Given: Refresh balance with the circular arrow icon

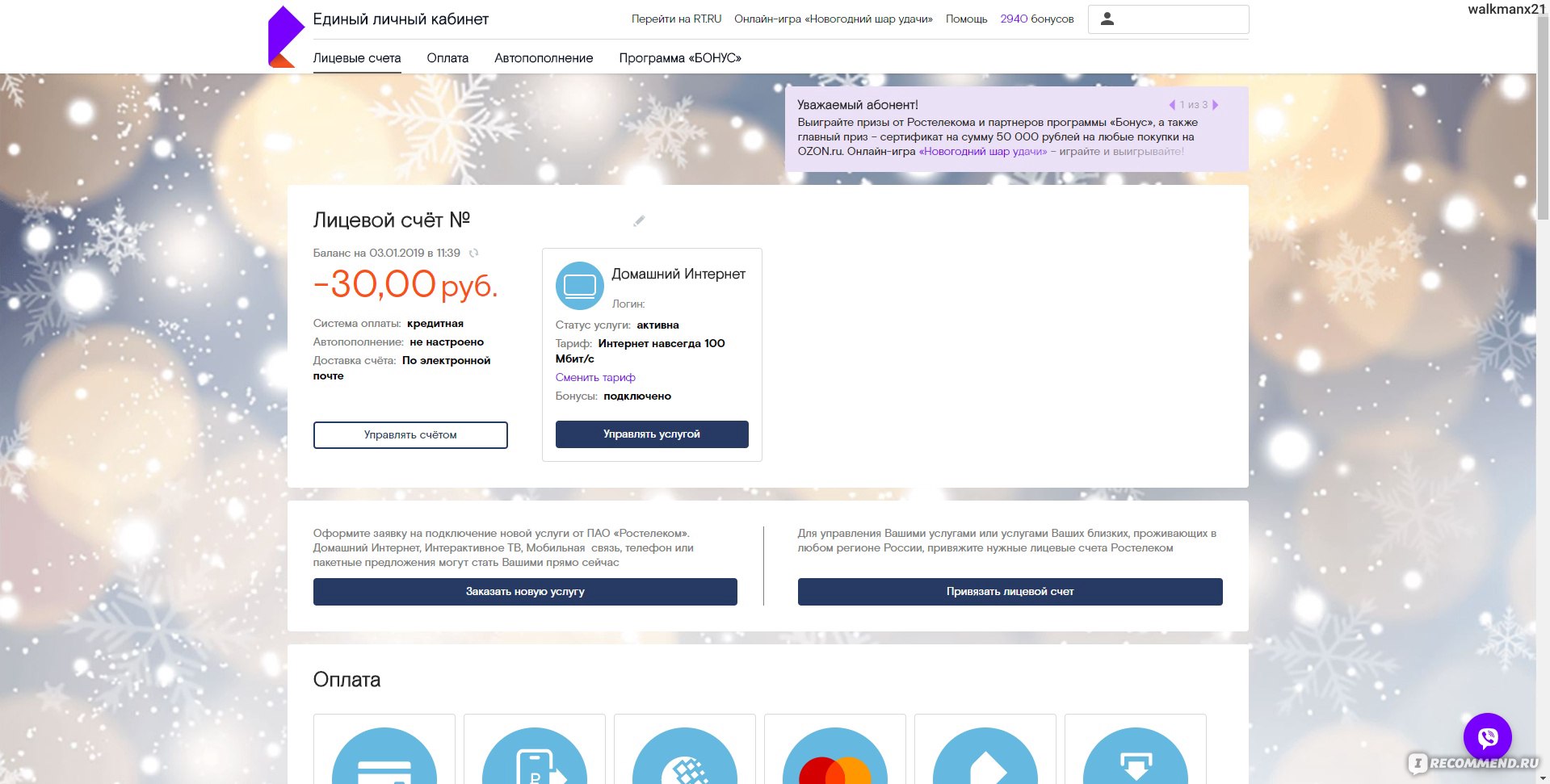Looking at the screenshot, I should coord(474,253).
